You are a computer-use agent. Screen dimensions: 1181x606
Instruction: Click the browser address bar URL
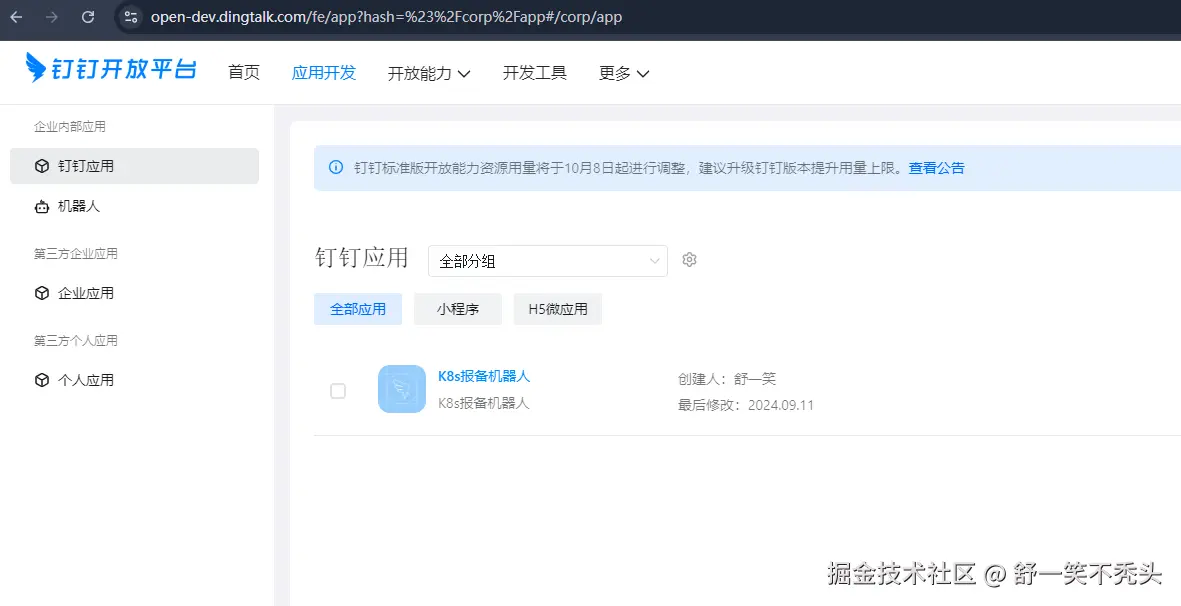(x=386, y=17)
